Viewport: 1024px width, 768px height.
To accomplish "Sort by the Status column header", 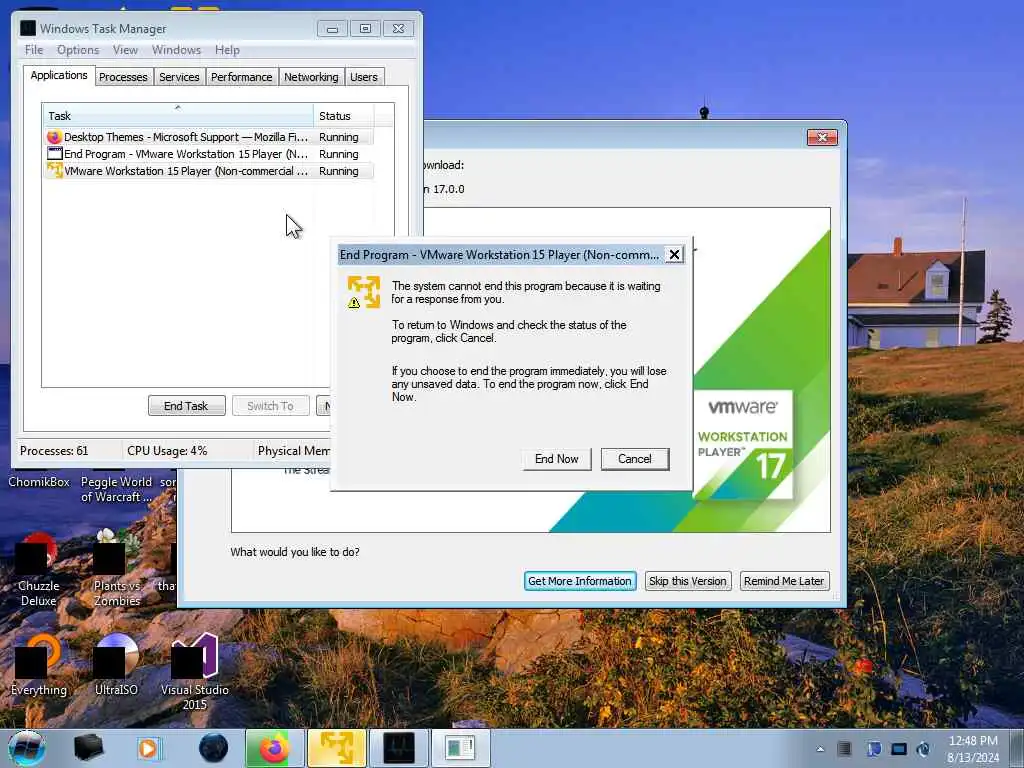I will pyautogui.click(x=344, y=116).
